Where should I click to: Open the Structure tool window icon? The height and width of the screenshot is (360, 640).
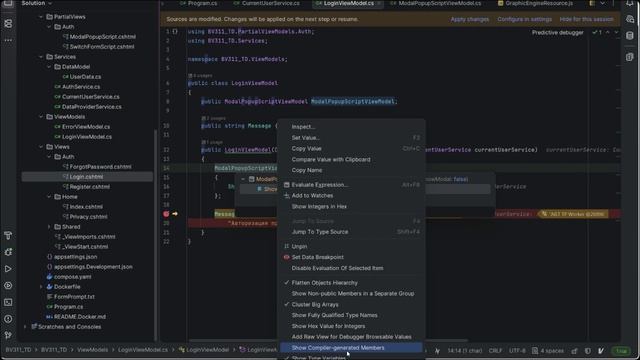tap(8, 24)
